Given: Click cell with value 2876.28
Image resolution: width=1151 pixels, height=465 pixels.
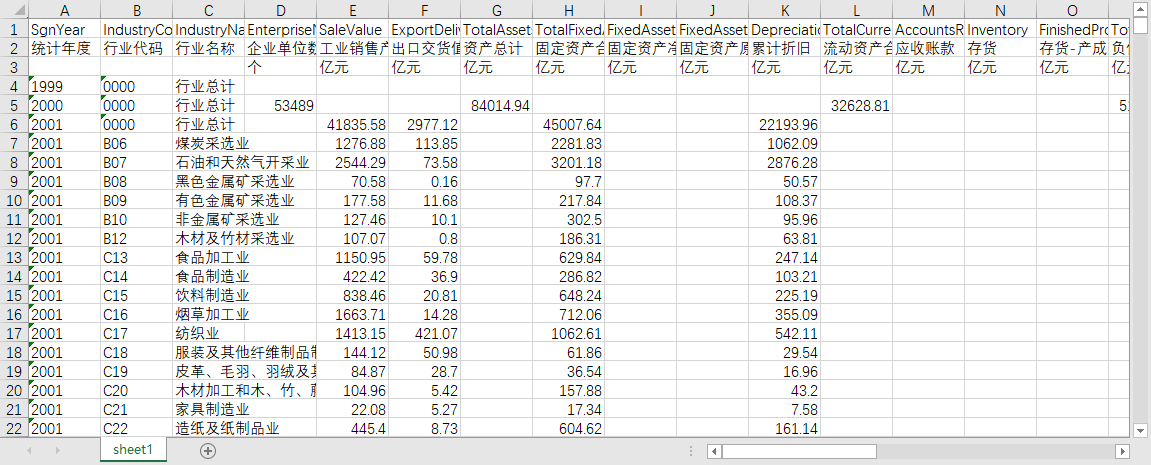Looking at the screenshot, I should pos(784,162).
